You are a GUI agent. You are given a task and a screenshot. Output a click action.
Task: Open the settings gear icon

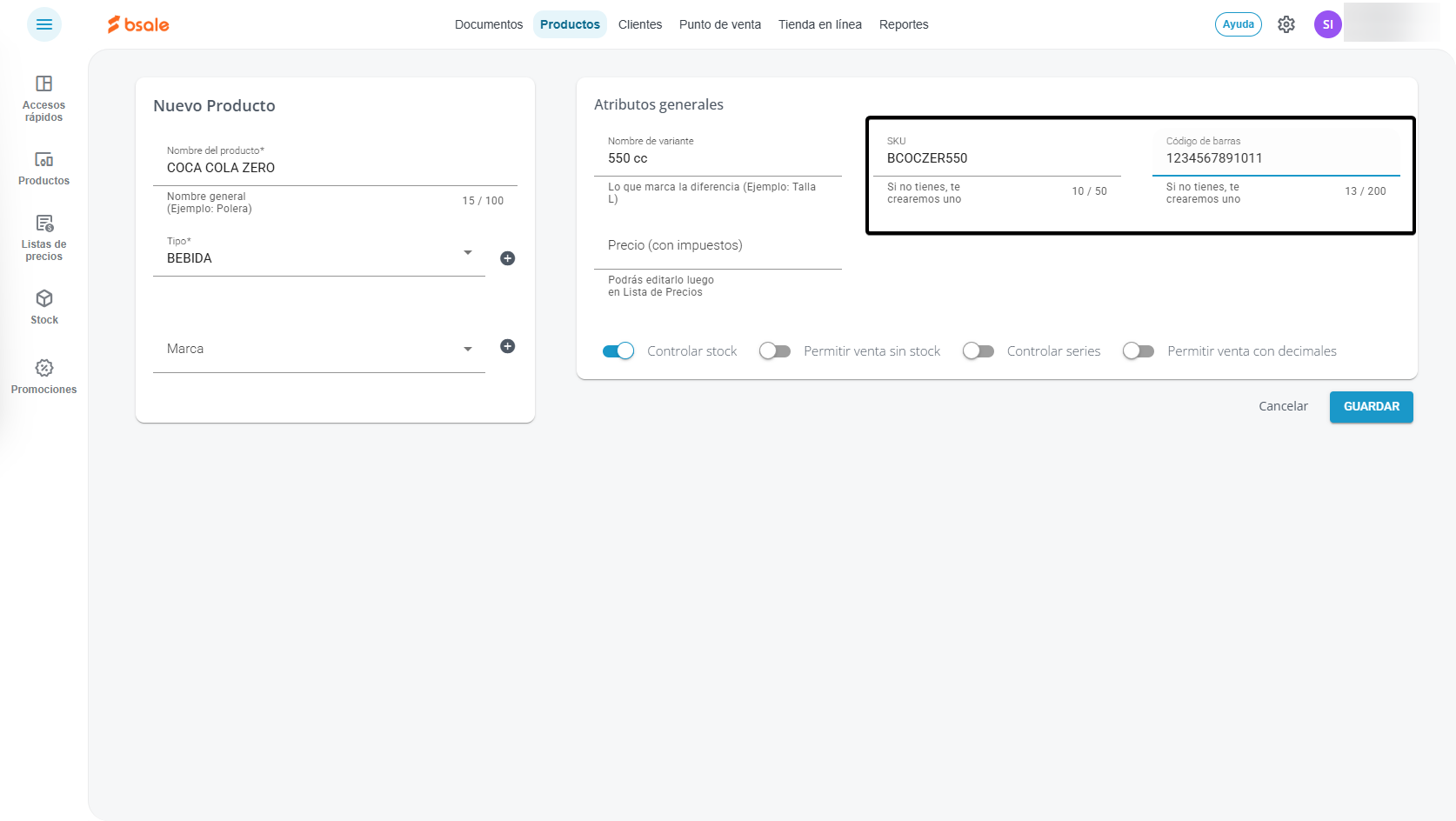coord(1286,24)
